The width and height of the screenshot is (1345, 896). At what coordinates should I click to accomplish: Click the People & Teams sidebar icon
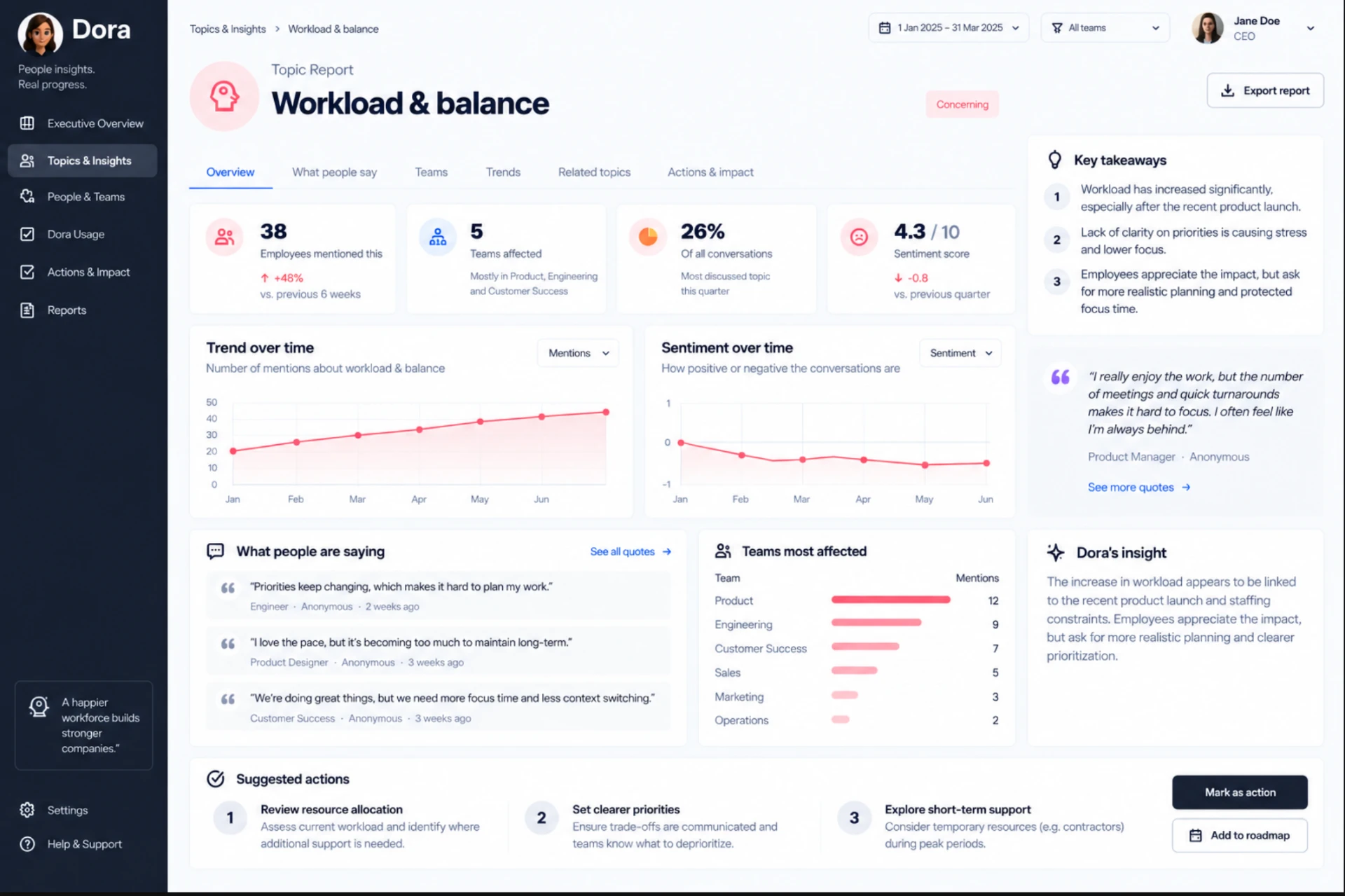tap(27, 197)
